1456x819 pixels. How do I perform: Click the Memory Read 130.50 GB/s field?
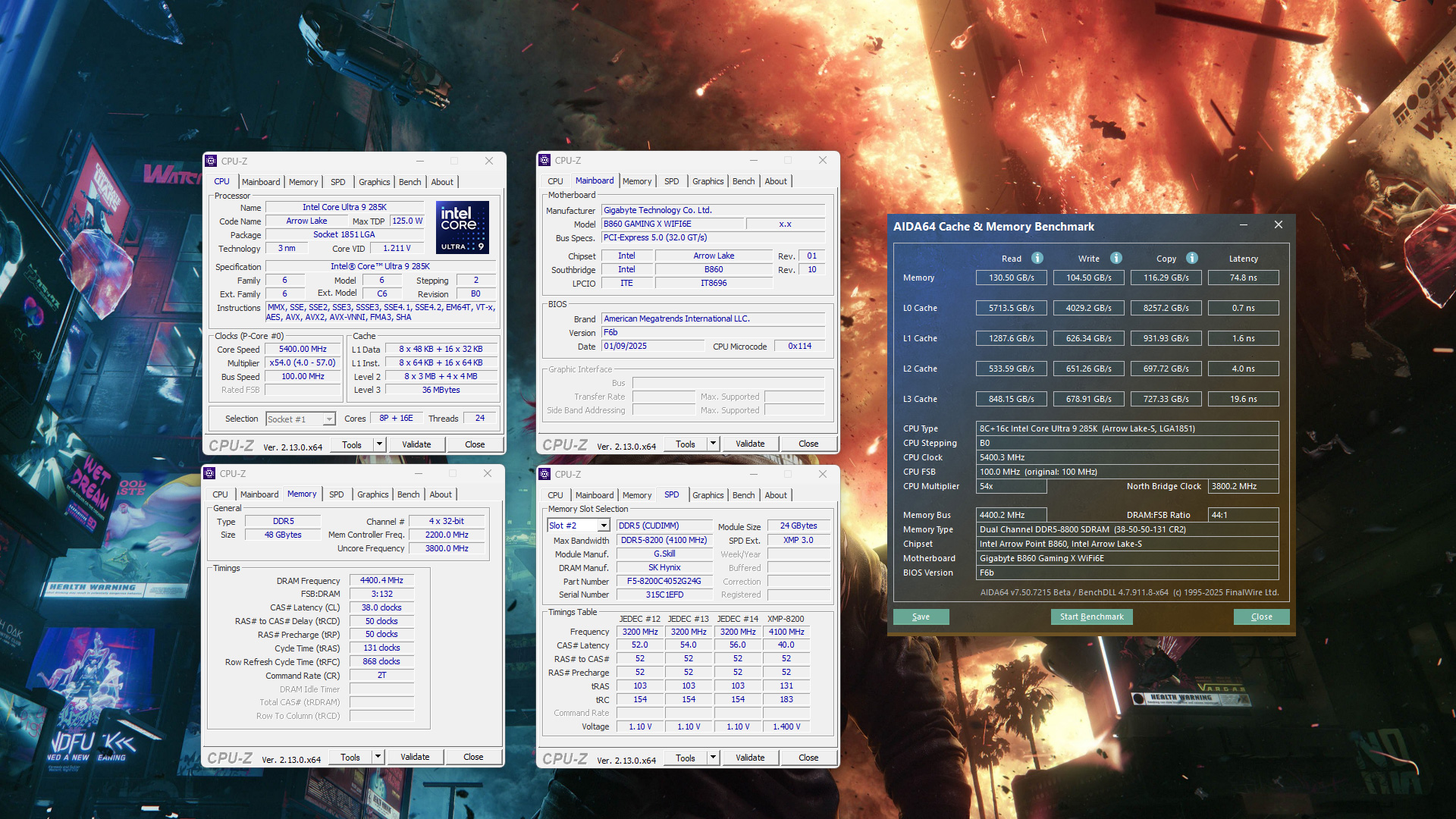click(x=1011, y=278)
